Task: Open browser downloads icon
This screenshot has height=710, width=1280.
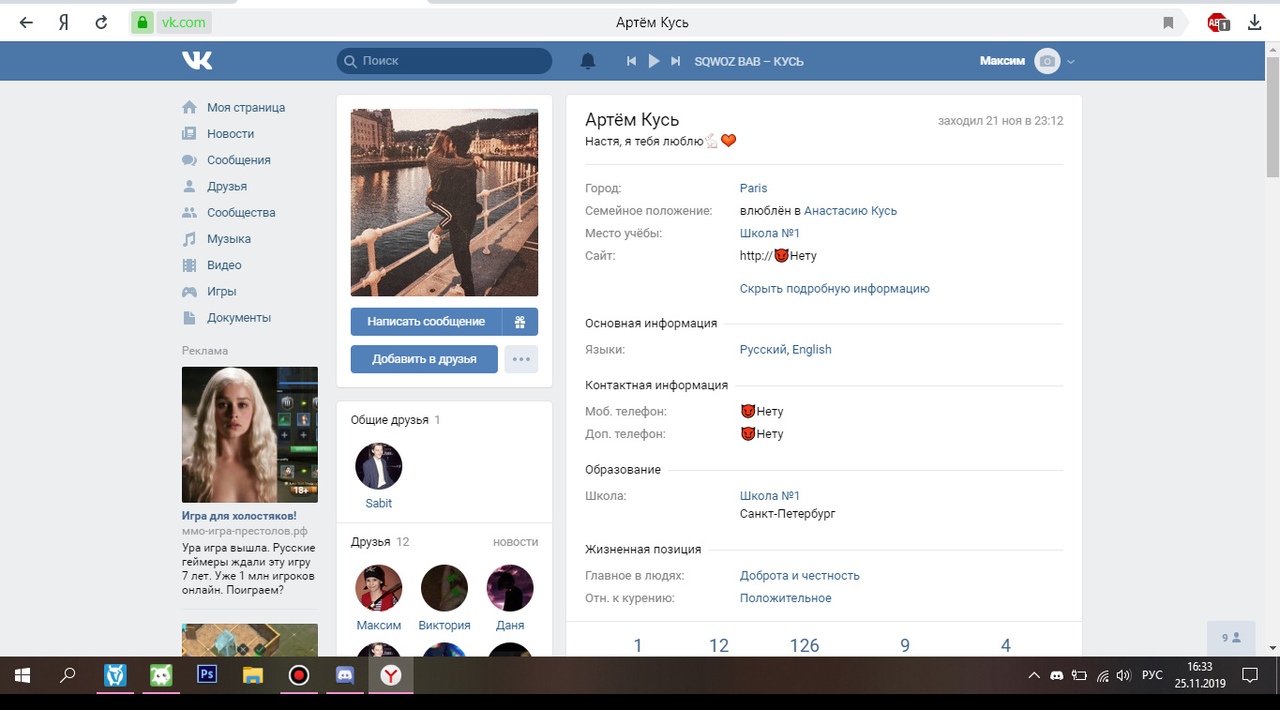Action: click(x=1254, y=22)
